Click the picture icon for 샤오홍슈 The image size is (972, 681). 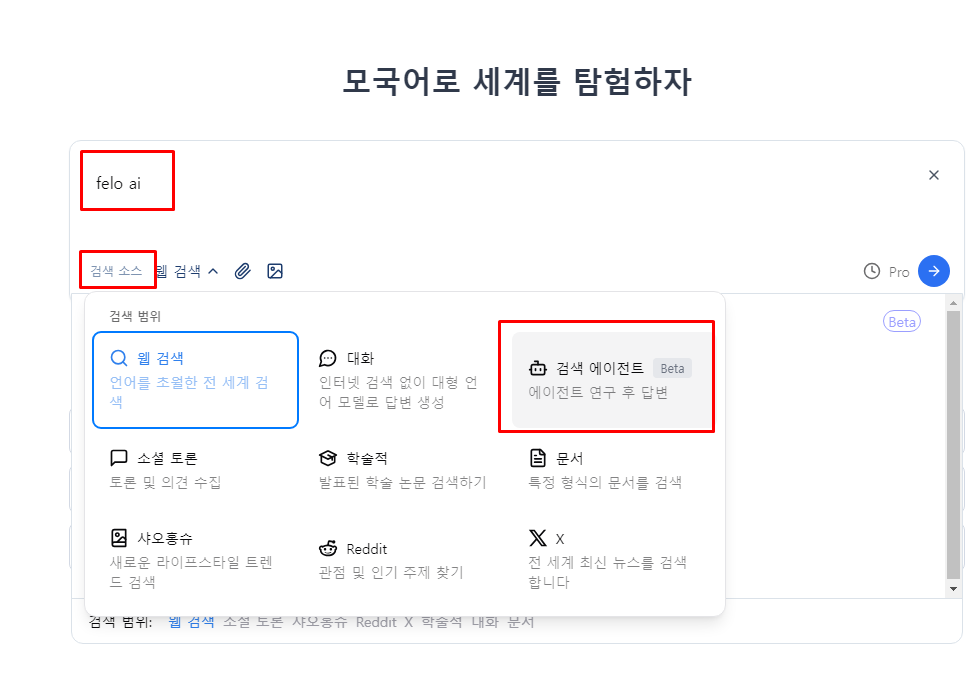118,537
